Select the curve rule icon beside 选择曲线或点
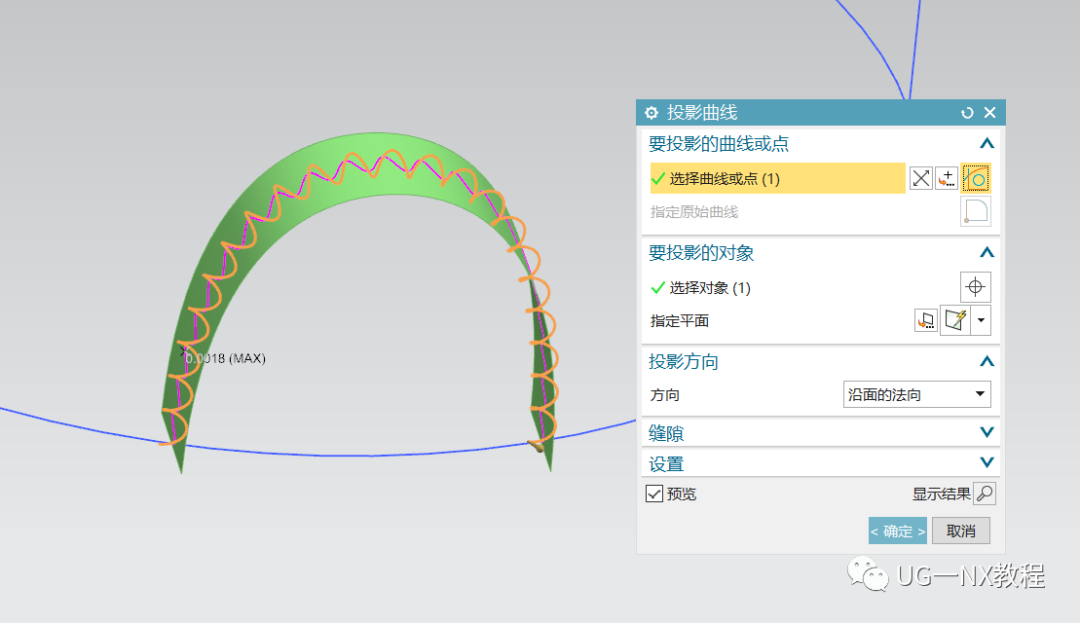The image size is (1080, 623). (x=976, y=177)
